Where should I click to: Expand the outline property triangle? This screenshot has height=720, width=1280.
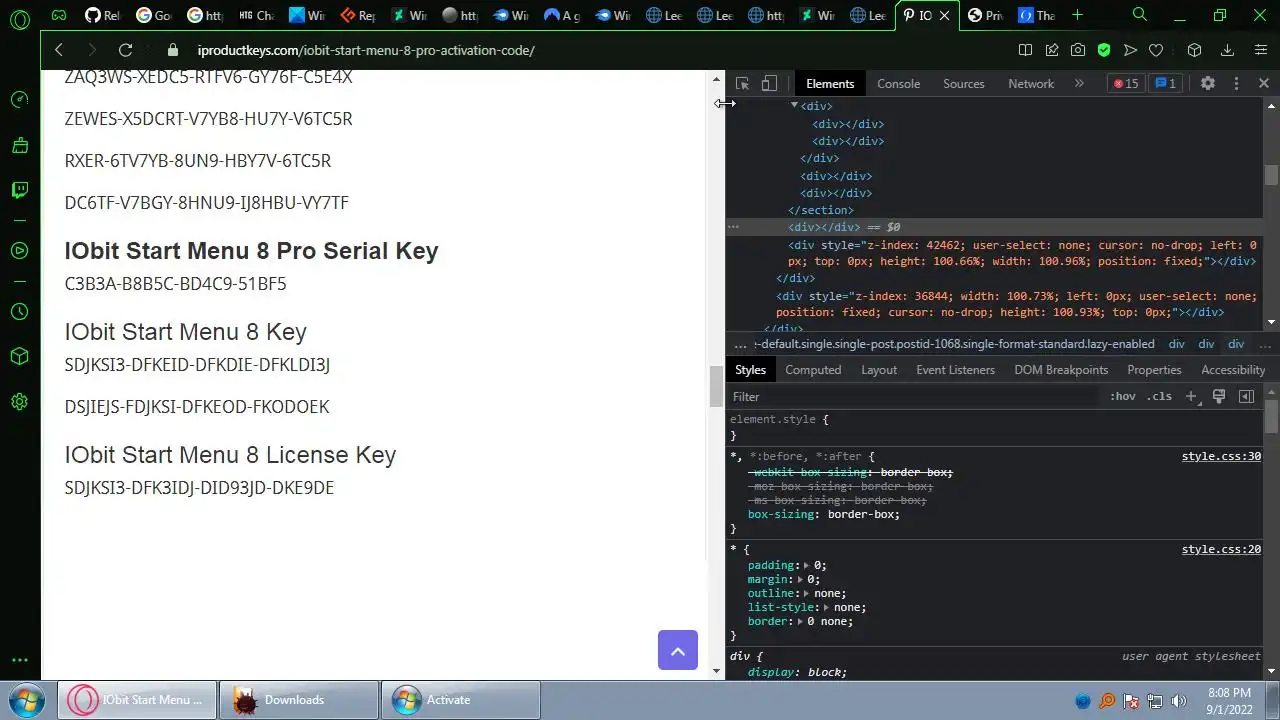(806, 593)
